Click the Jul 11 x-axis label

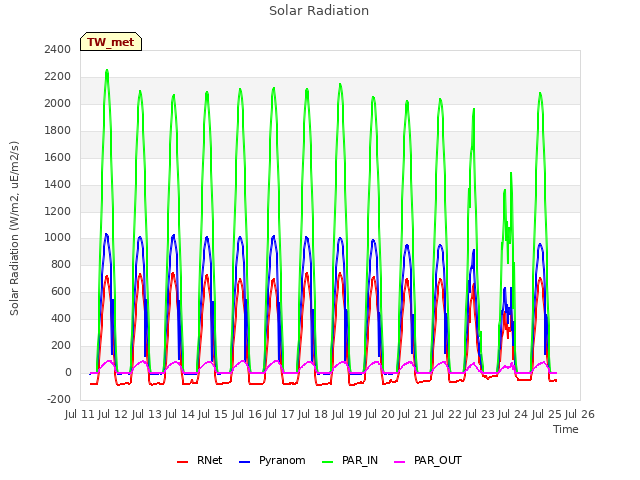(80, 414)
